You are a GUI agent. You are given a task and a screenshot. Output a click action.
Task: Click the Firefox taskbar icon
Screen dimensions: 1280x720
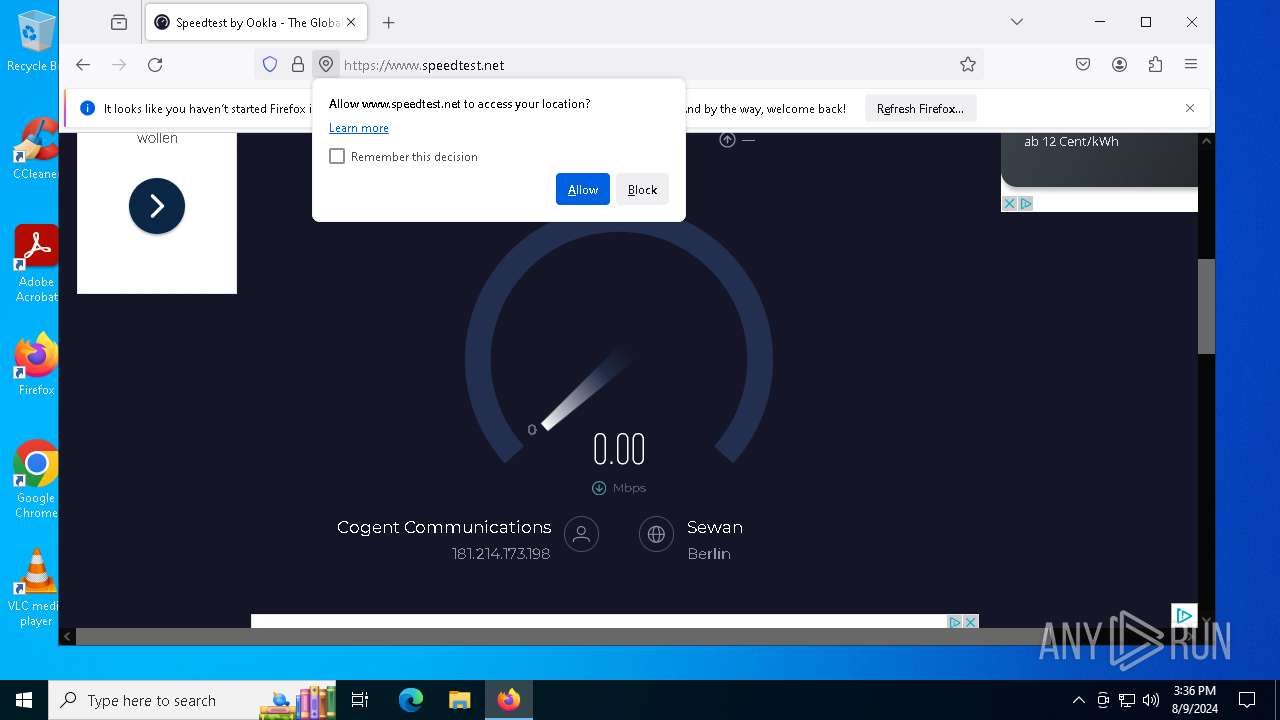point(509,700)
